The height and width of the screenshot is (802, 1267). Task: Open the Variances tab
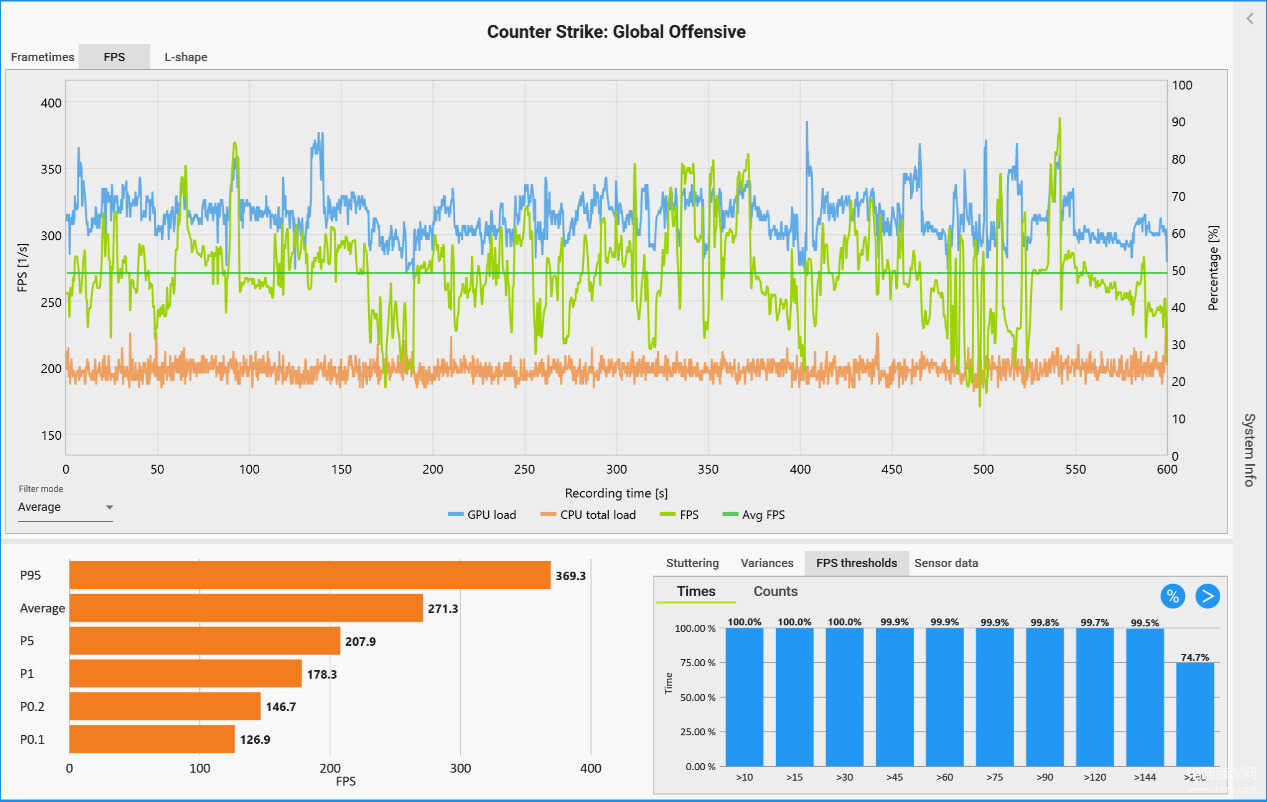[x=767, y=563]
